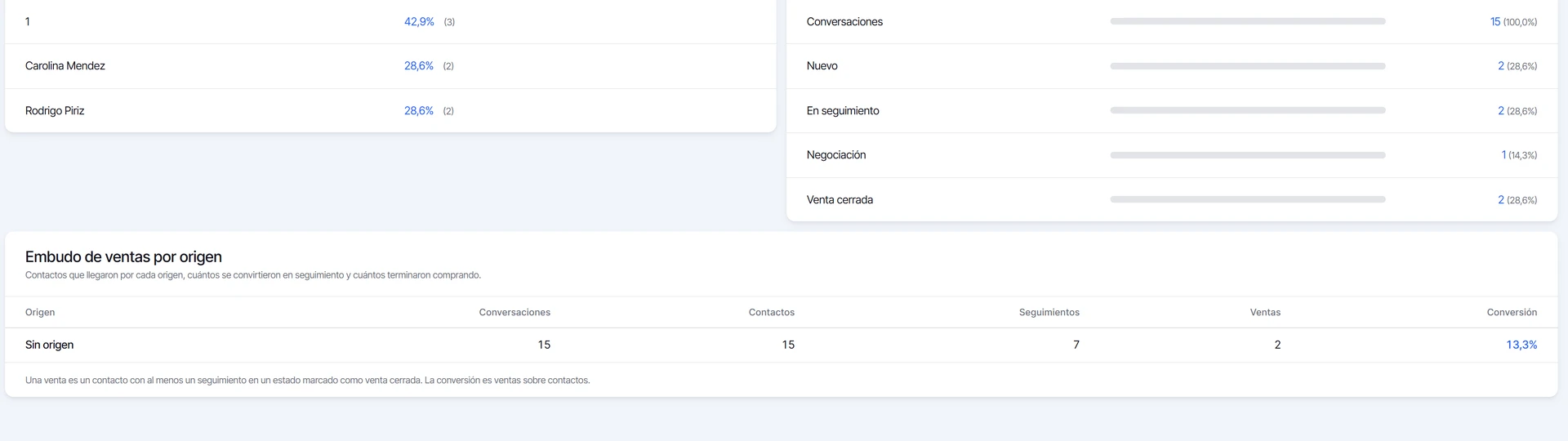Click the Ventas column header
1568x441 pixels.
pyautogui.click(x=1265, y=313)
